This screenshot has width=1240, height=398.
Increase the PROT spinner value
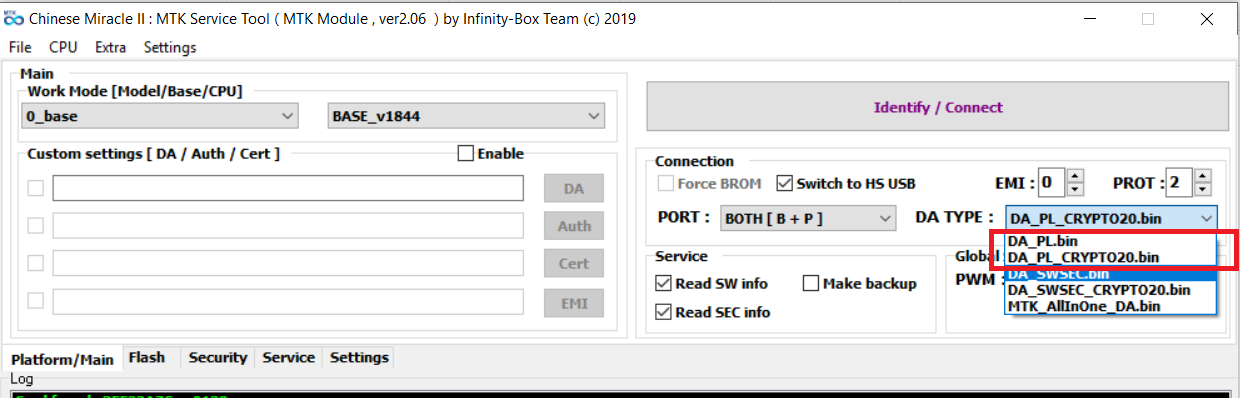(x=1202, y=176)
